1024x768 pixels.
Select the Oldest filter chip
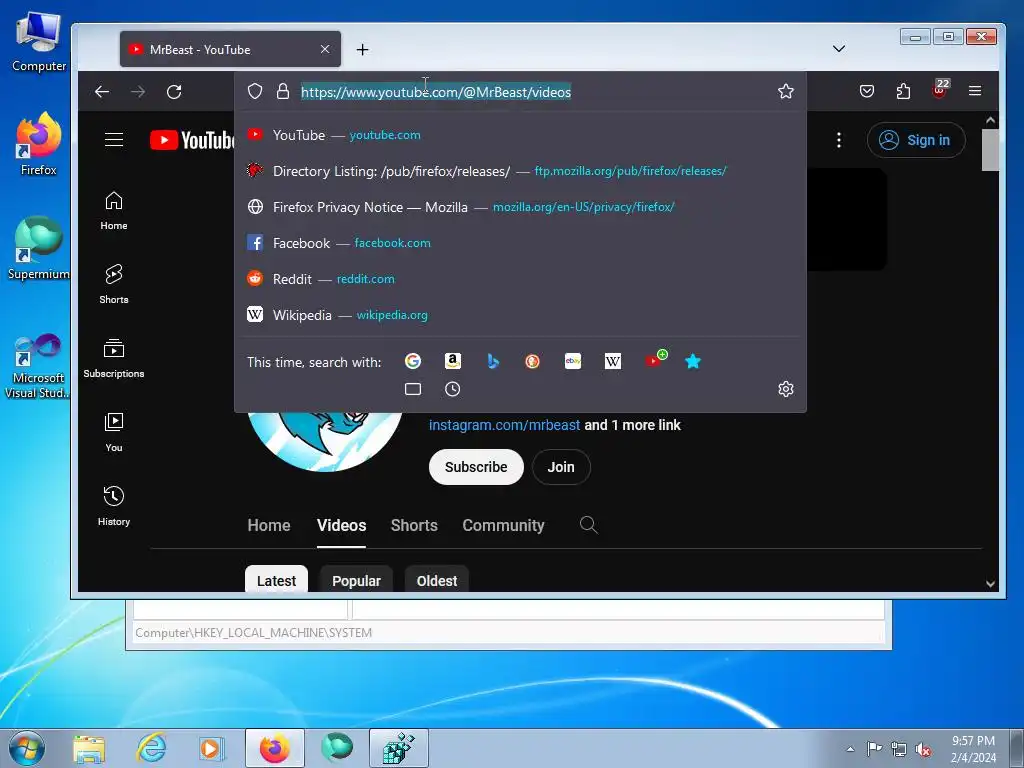[x=437, y=580]
